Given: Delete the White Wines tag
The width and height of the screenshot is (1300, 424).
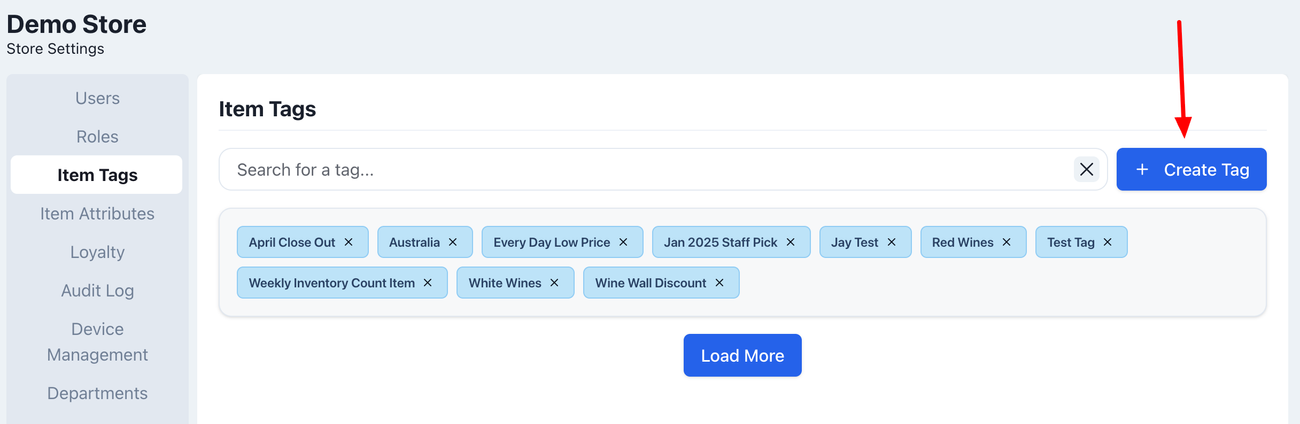Looking at the screenshot, I should (555, 283).
